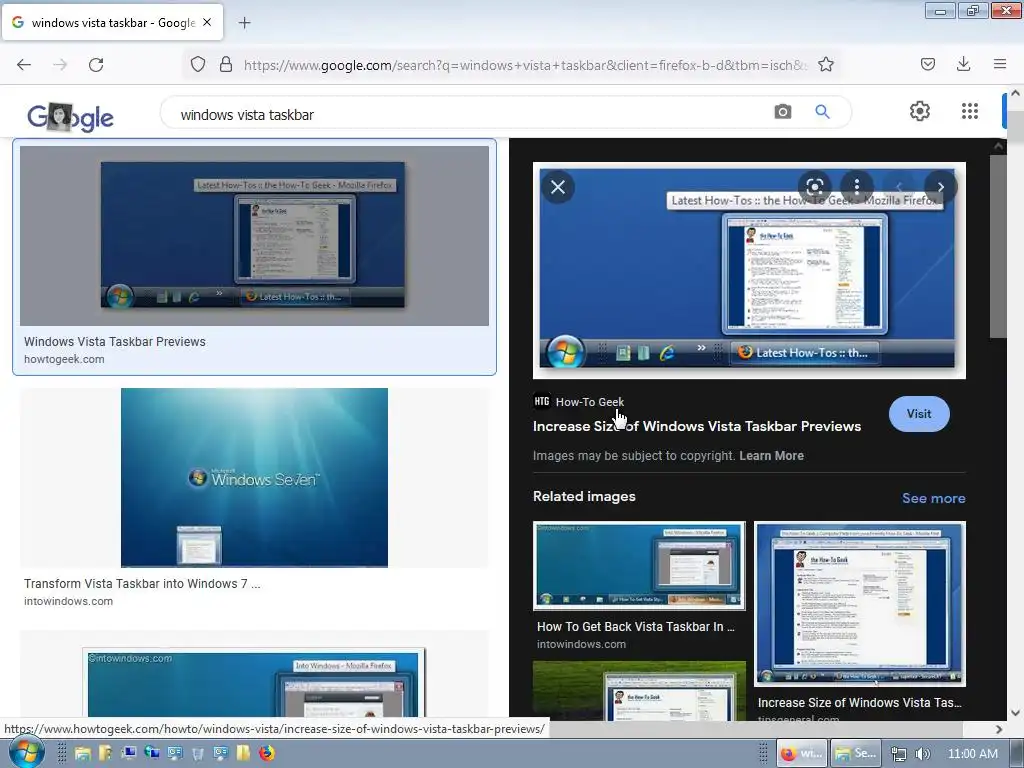The height and width of the screenshot is (768, 1024).
Task: Click the Google doodle logo
Action: [70, 117]
